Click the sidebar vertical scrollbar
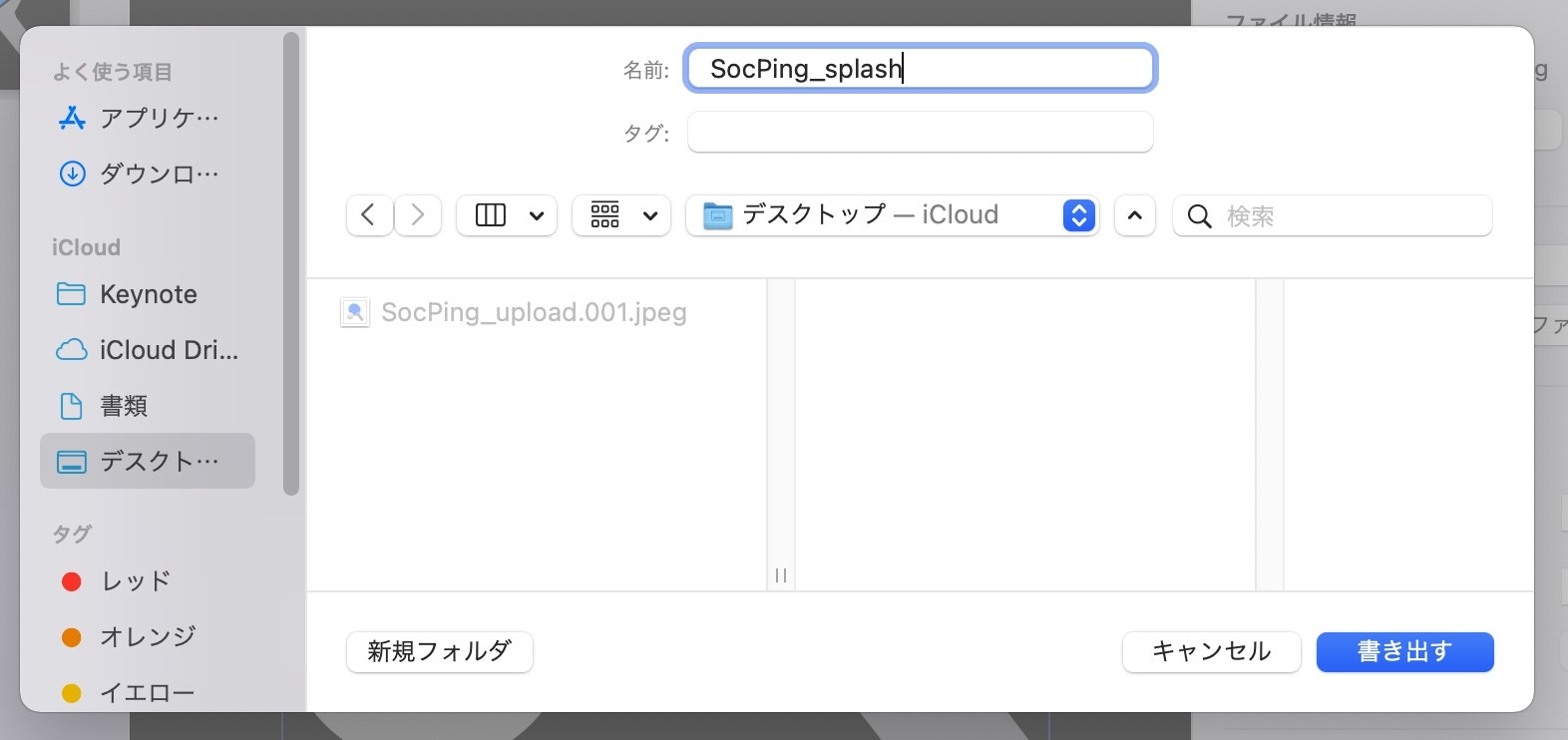This screenshot has width=1568, height=740. pos(291,264)
